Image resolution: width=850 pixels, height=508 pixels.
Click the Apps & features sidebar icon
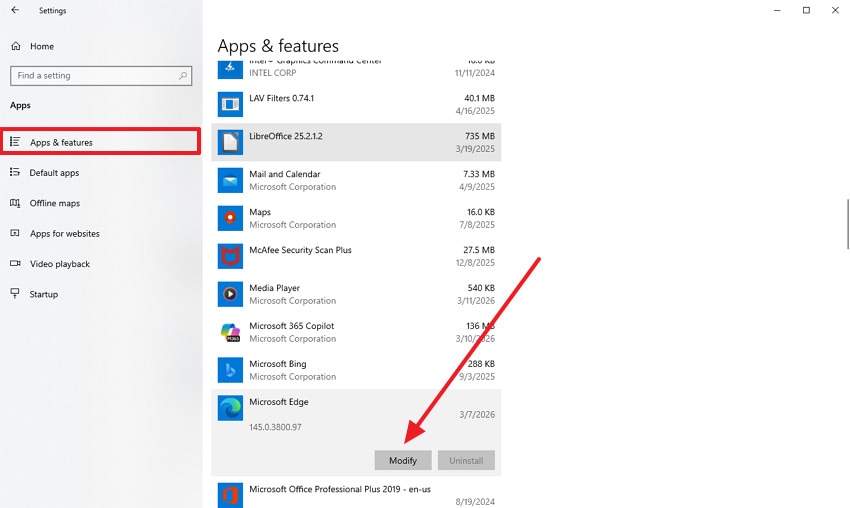(15, 142)
